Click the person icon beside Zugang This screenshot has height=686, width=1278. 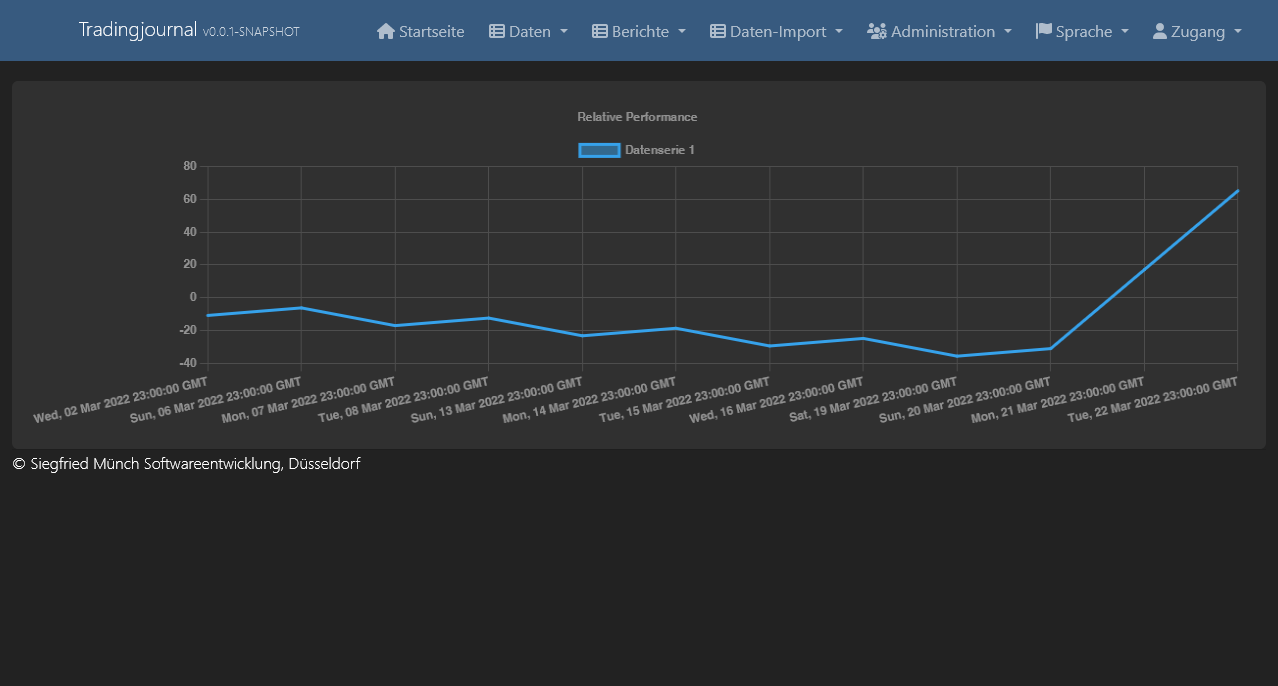[1160, 31]
